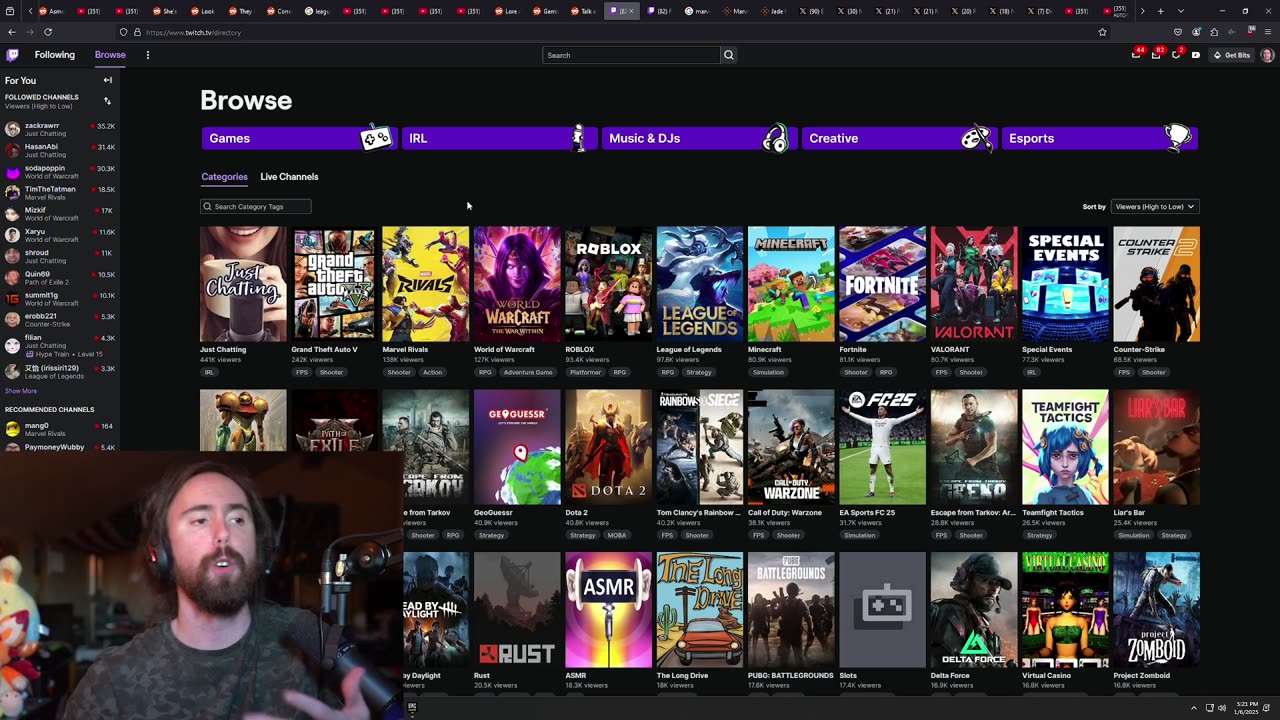Click browser reload button
The height and width of the screenshot is (720, 1280).
point(47,32)
